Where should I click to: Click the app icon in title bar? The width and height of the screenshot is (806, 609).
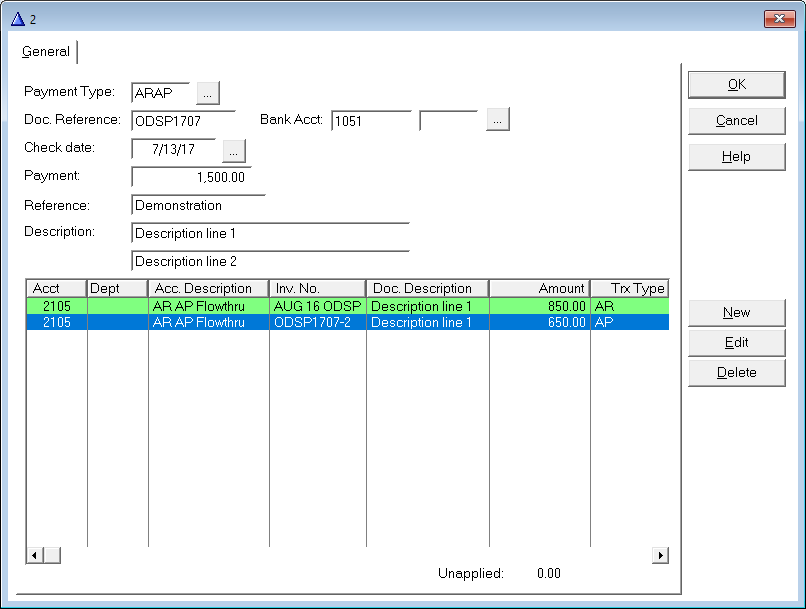17,18
